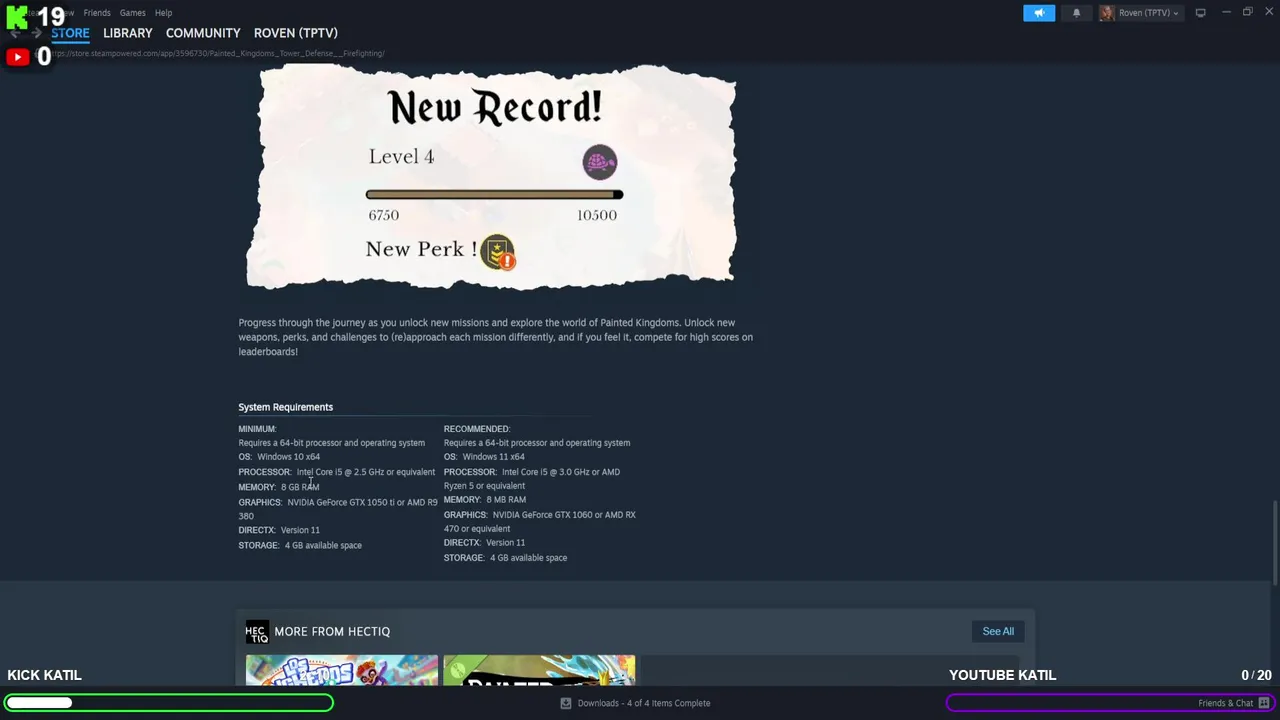Open the notifications bell icon

pos(1076,13)
